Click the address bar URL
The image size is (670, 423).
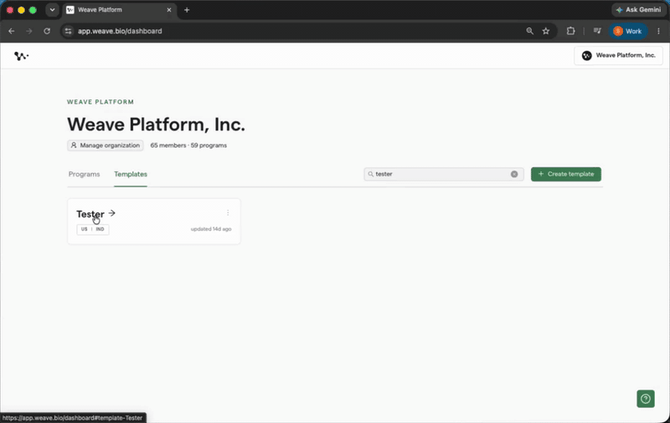pos(120,31)
